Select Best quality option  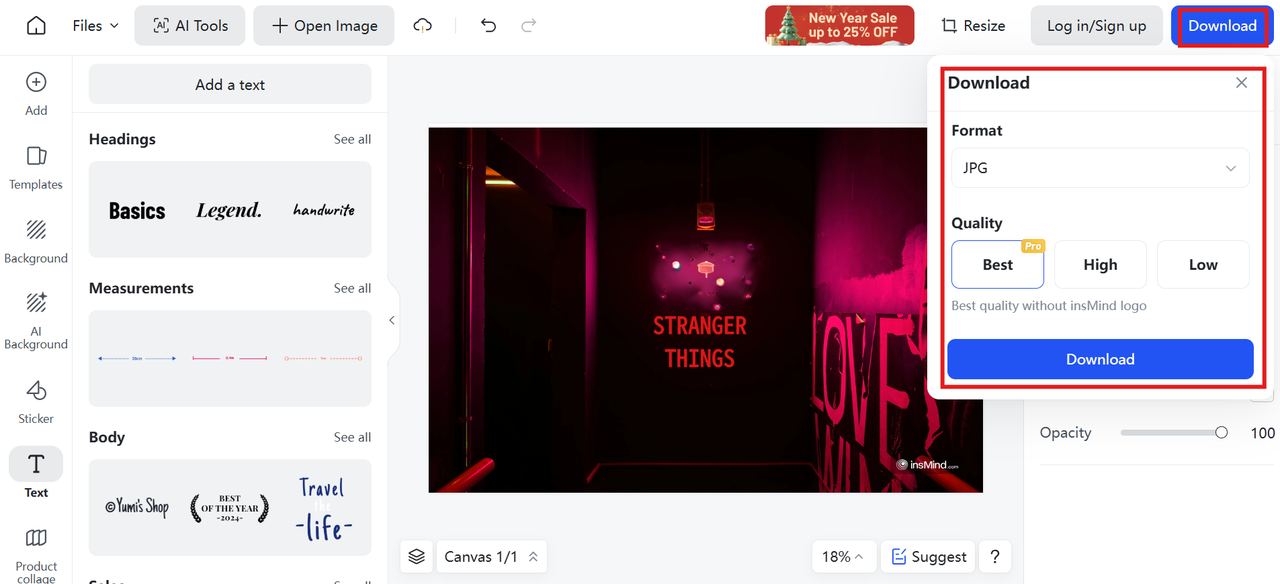pos(998,265)
